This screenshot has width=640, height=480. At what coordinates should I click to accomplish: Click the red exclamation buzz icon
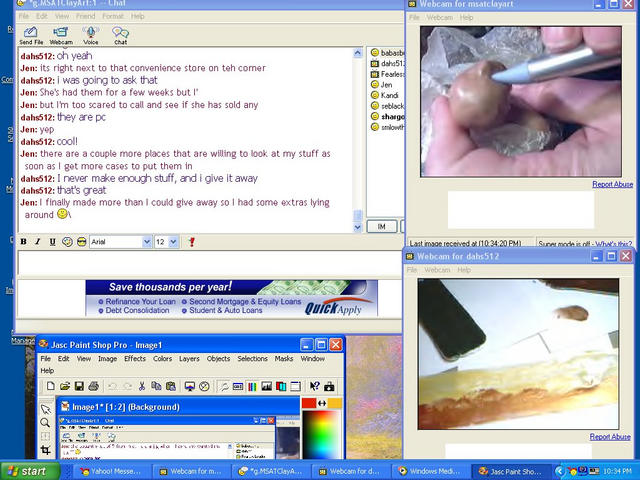(x=192, y=242)
